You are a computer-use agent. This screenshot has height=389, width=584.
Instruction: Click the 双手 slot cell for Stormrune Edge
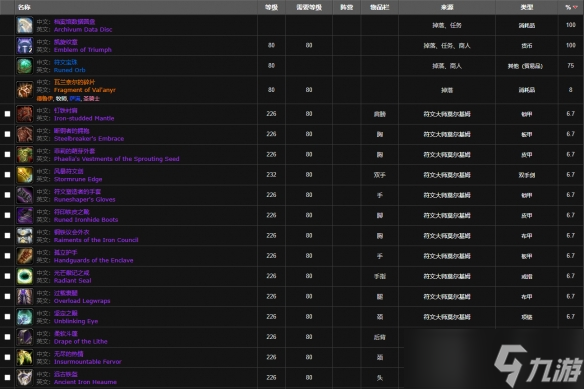coord(380,175)
